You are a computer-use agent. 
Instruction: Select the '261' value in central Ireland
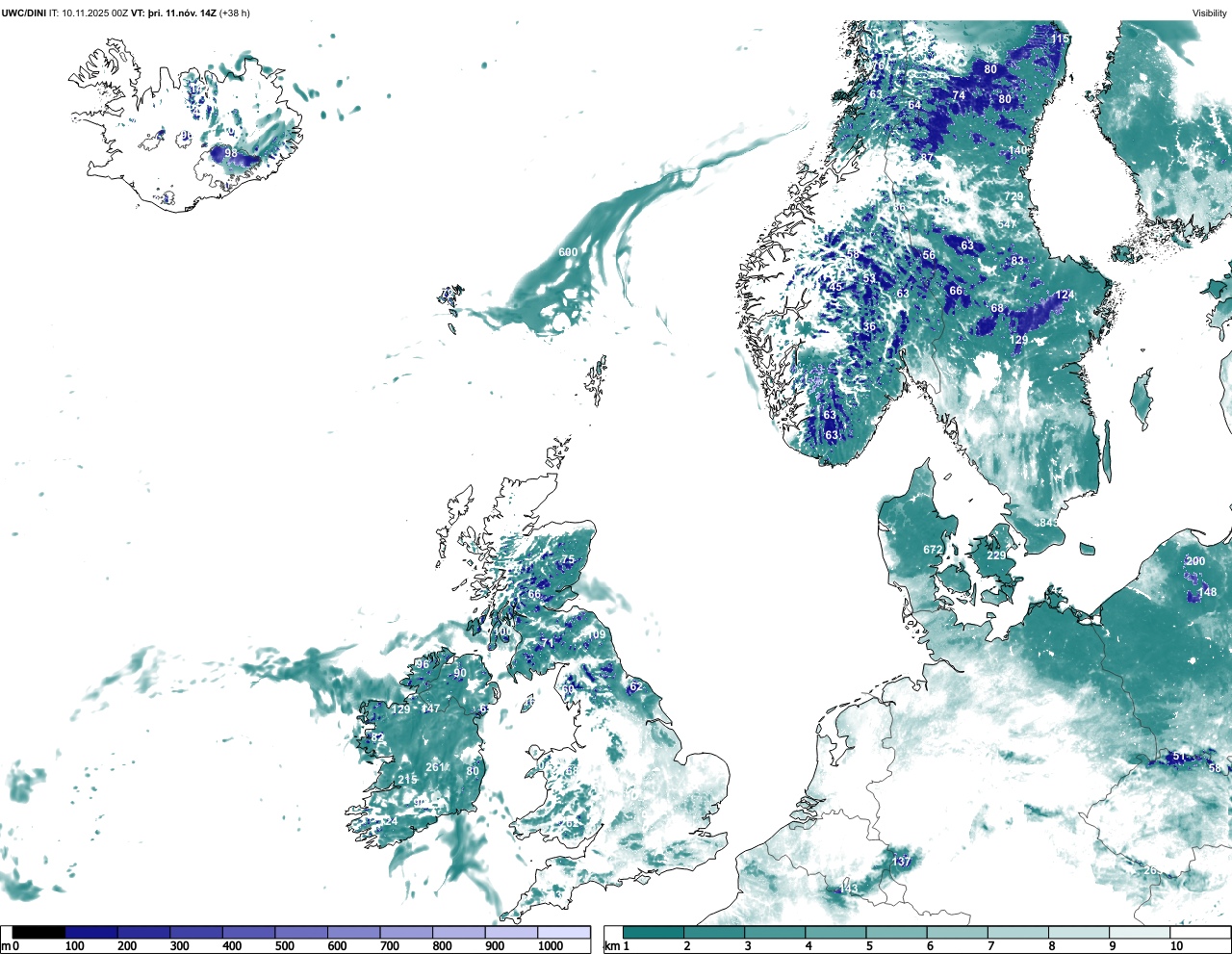point(435,767)
